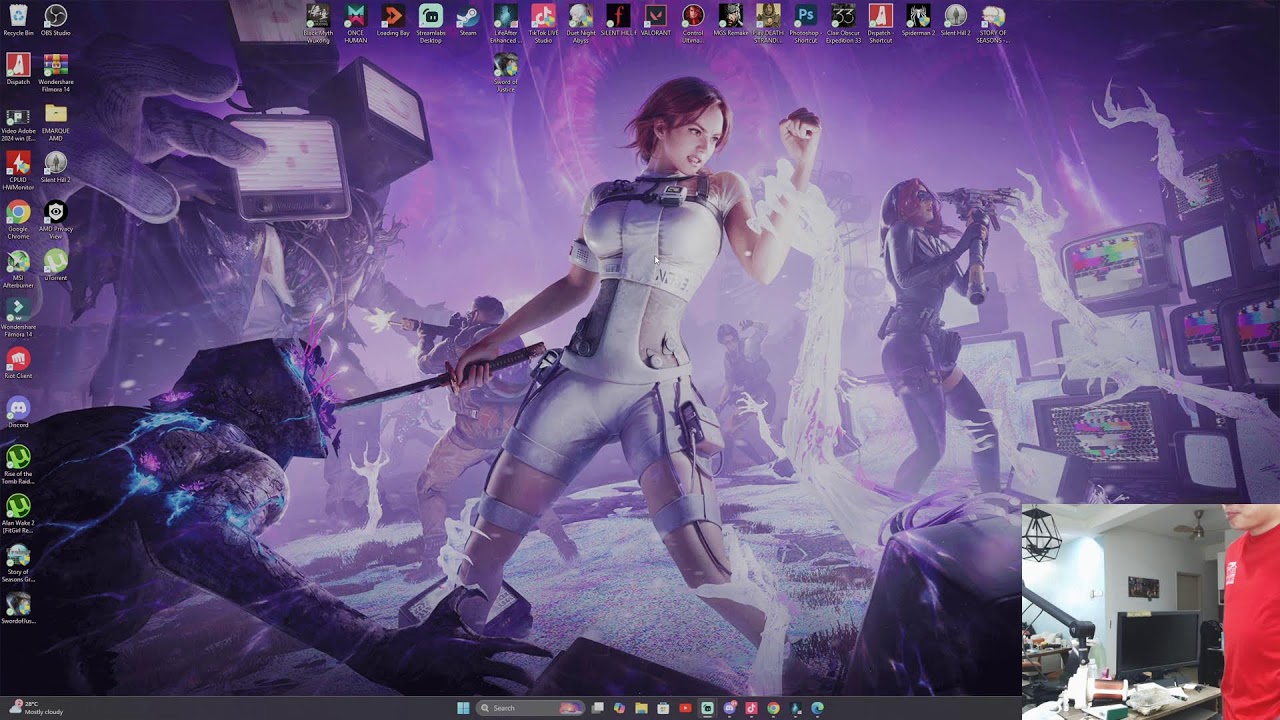Screen dimensions: 1280x720
Task: Select the Sword of Justice shortcut
Action: [506, 73]
